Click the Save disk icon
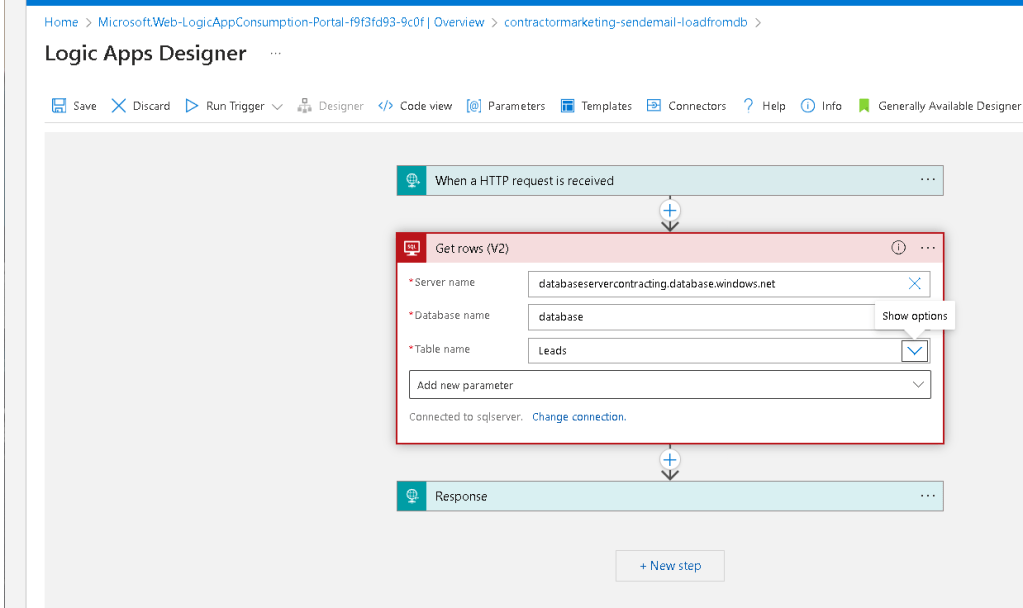This screenshot has height=608, width=1023. (x=59, y=106)
